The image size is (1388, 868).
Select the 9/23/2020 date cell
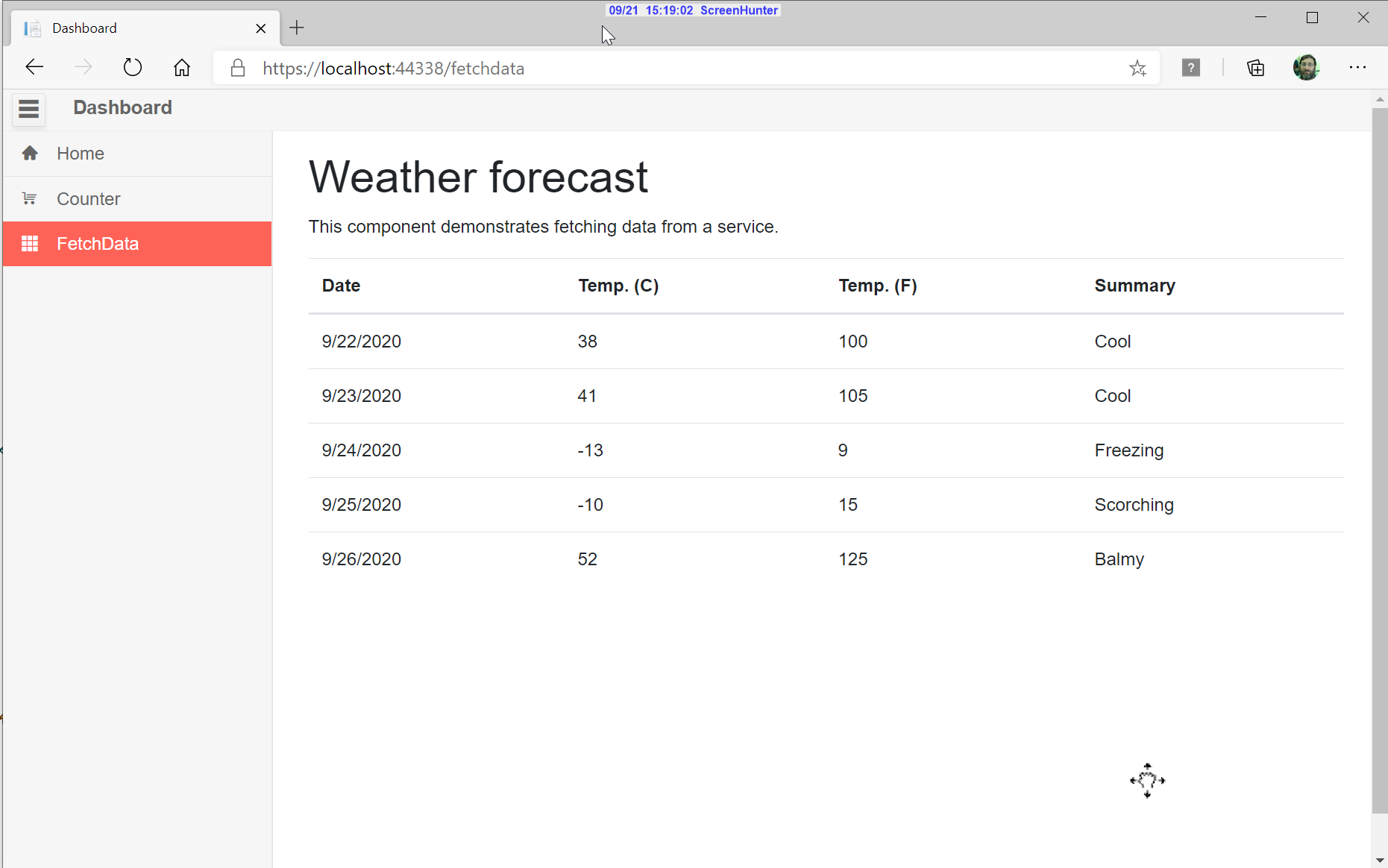pyautogui.click(x=362, y=396)
